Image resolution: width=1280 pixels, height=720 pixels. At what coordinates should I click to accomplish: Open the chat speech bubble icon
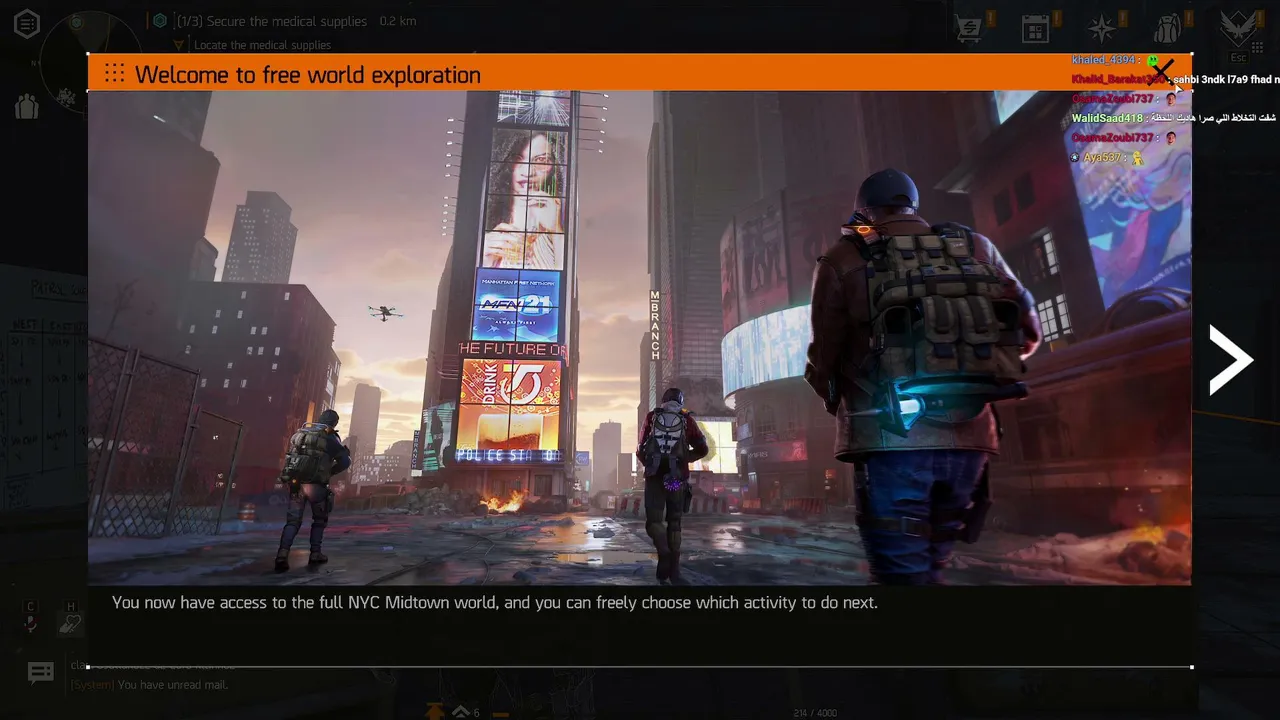pyautogui.click(x=41, y=673)
